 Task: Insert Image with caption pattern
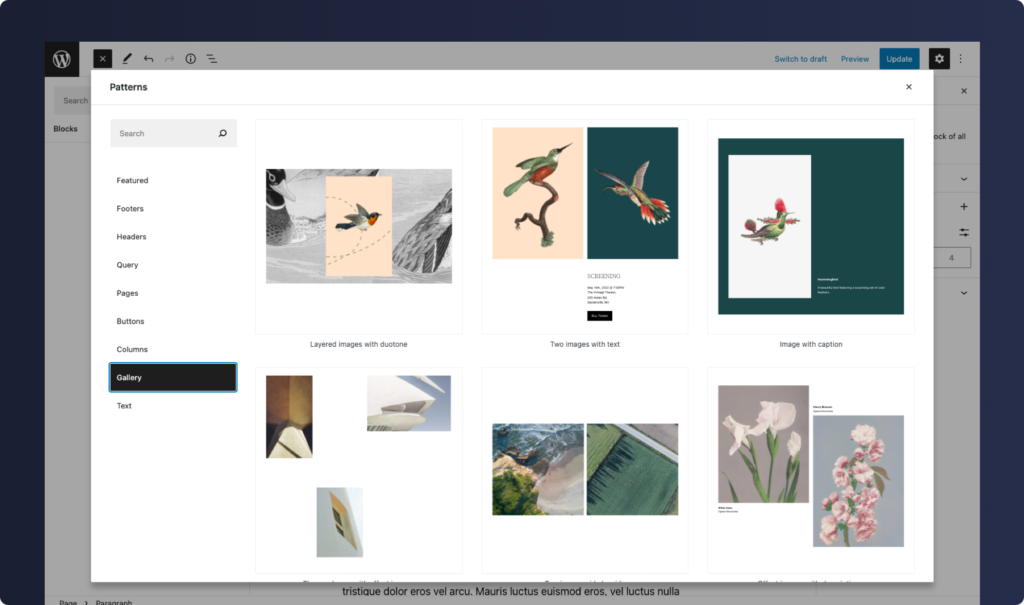tap(810, 227)
